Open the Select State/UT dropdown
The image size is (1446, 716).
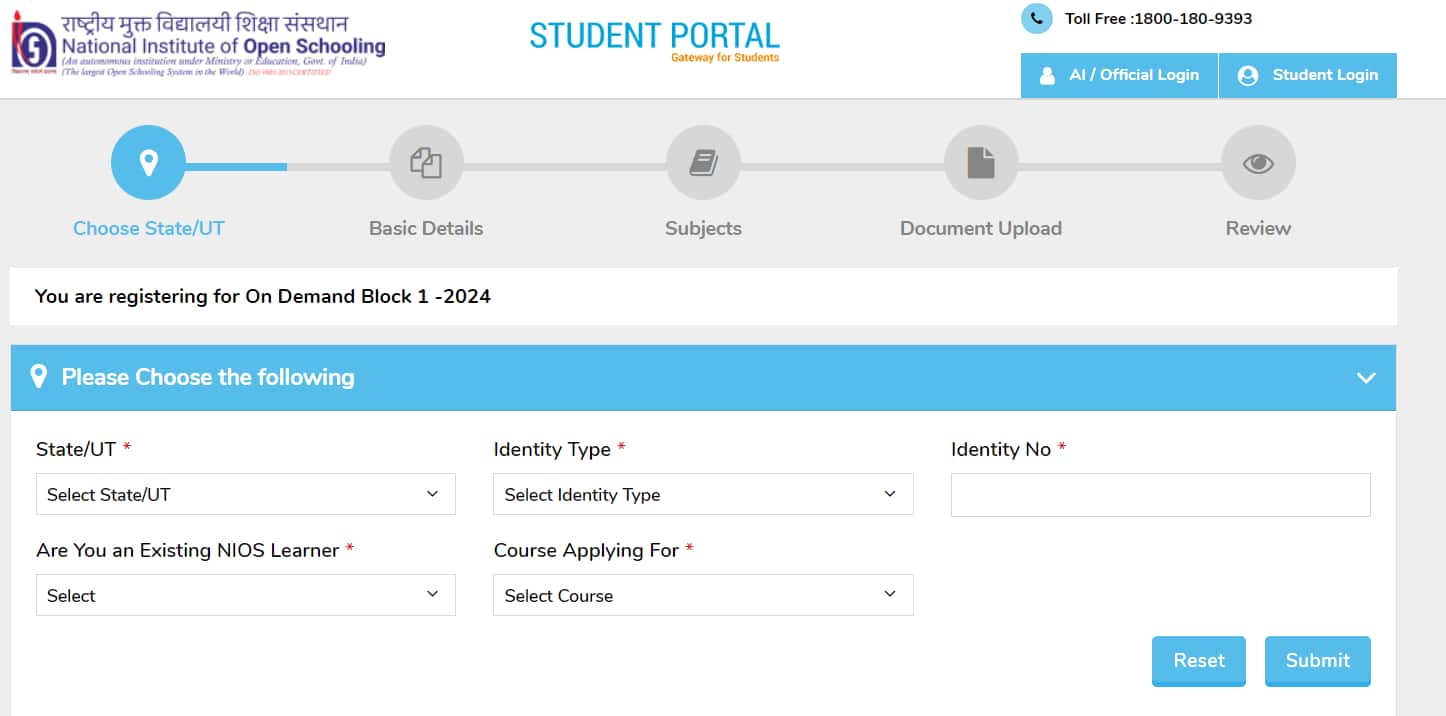click(x=245, y=494)
